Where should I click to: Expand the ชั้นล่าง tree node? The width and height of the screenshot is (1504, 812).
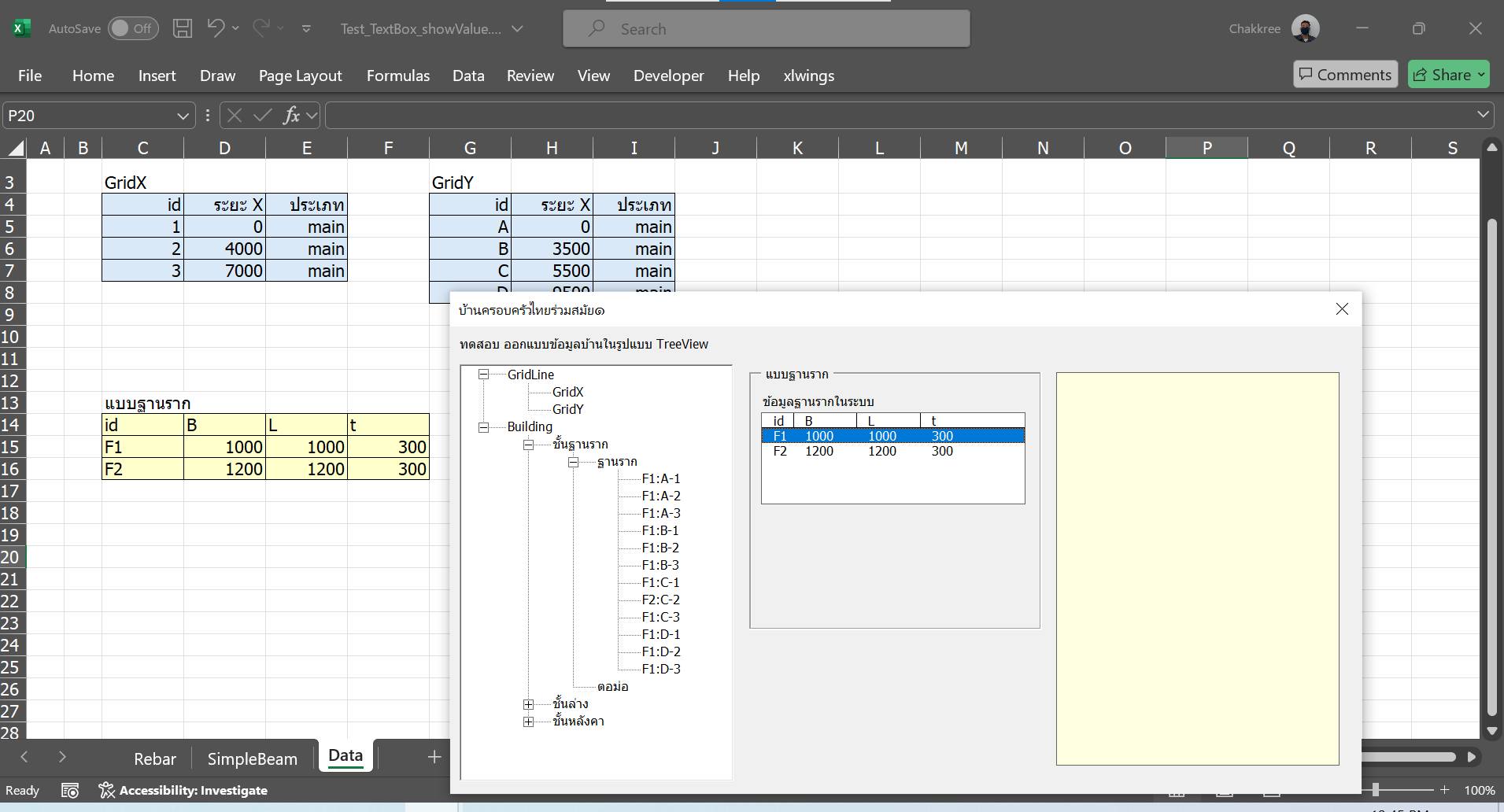[529, 704]
